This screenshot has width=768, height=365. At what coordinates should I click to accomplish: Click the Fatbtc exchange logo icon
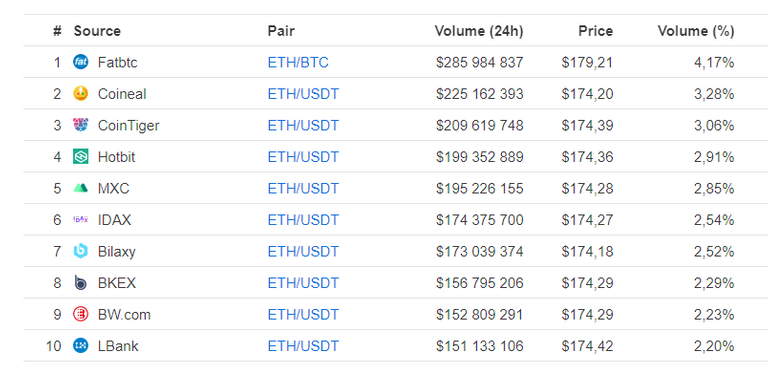tap(81, 62)
